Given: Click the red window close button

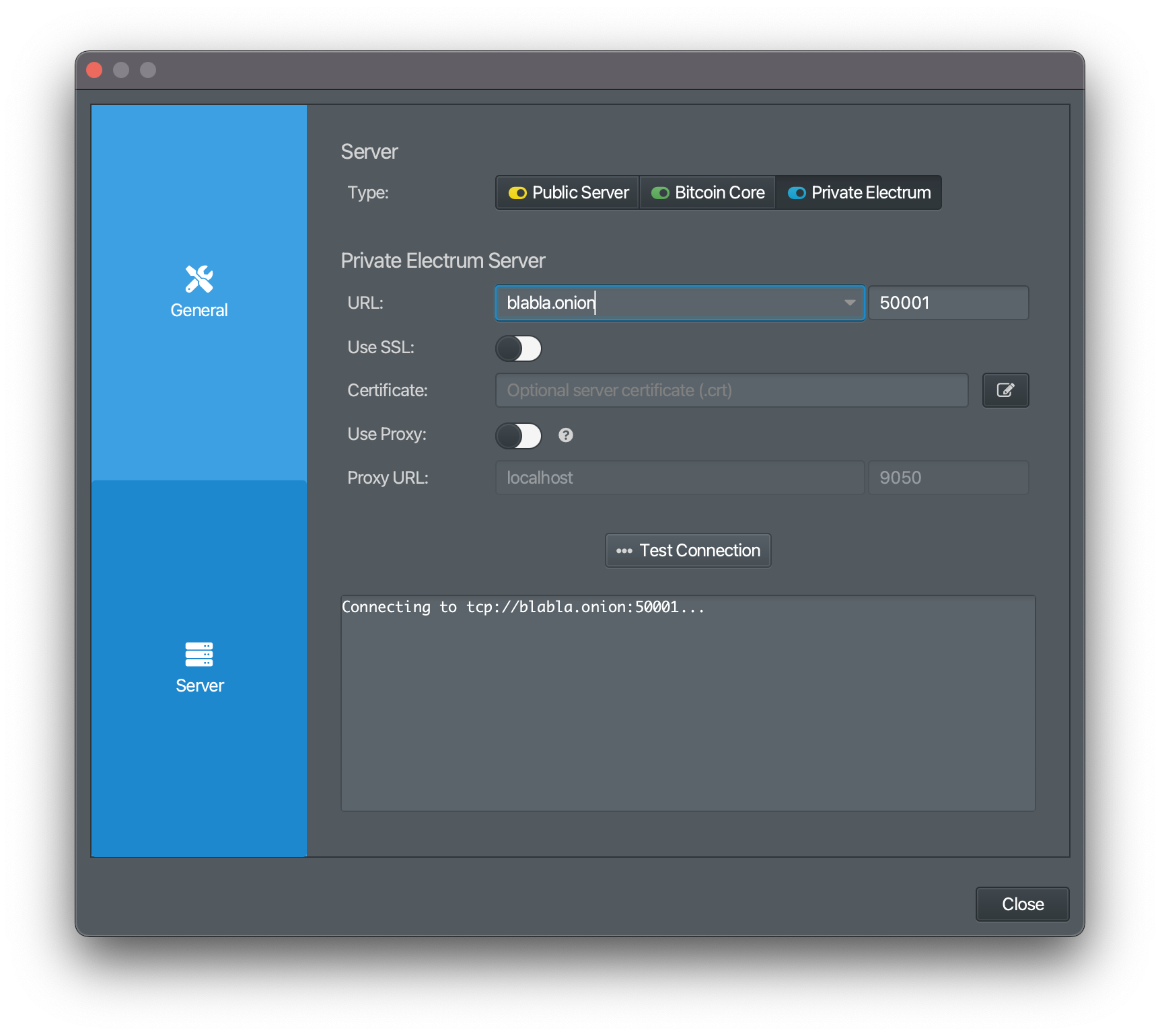Looking at the screenshot, I should pyautogui.click(x=95, y=70).
